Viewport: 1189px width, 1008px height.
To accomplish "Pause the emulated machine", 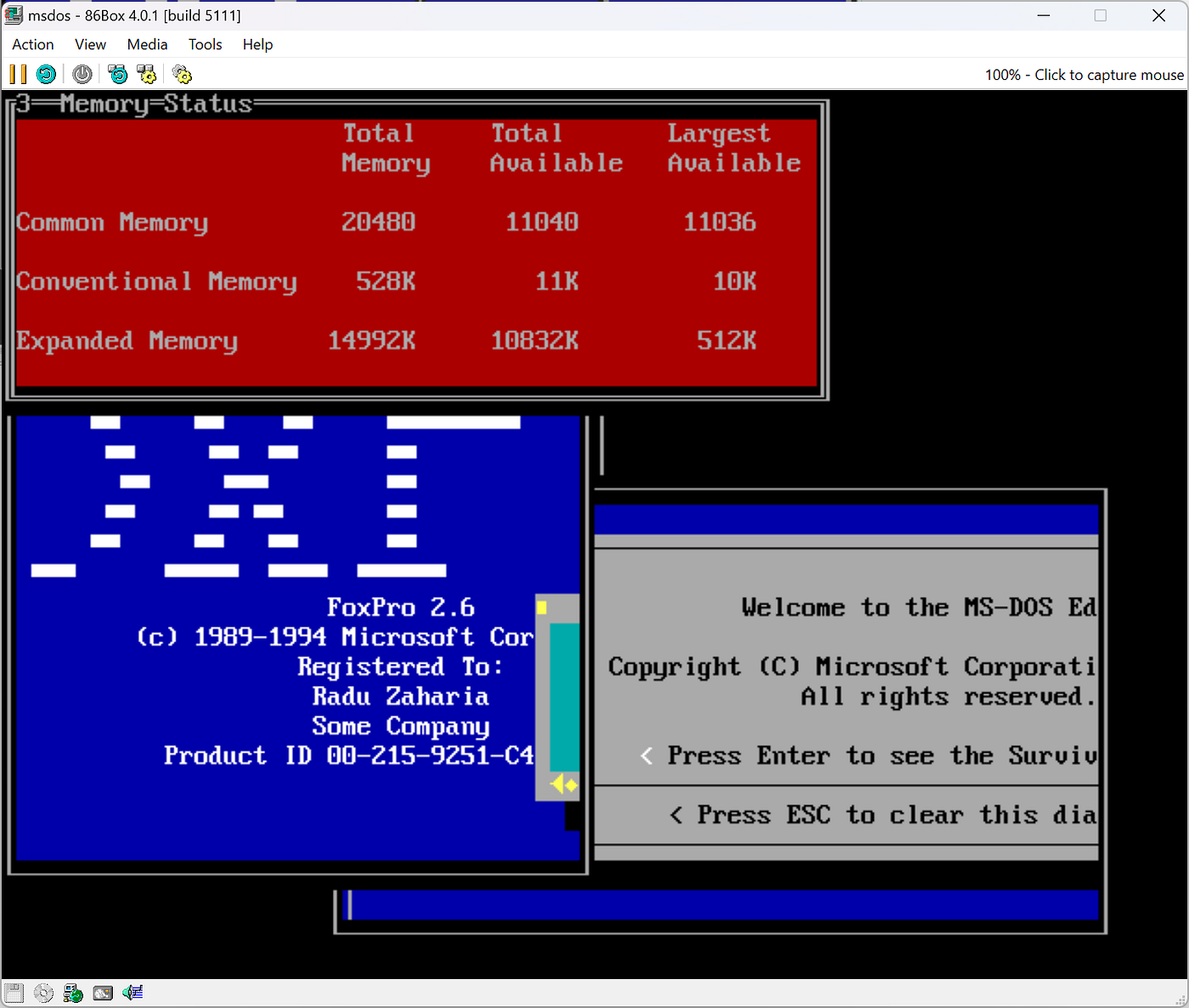I will point(18,75).
